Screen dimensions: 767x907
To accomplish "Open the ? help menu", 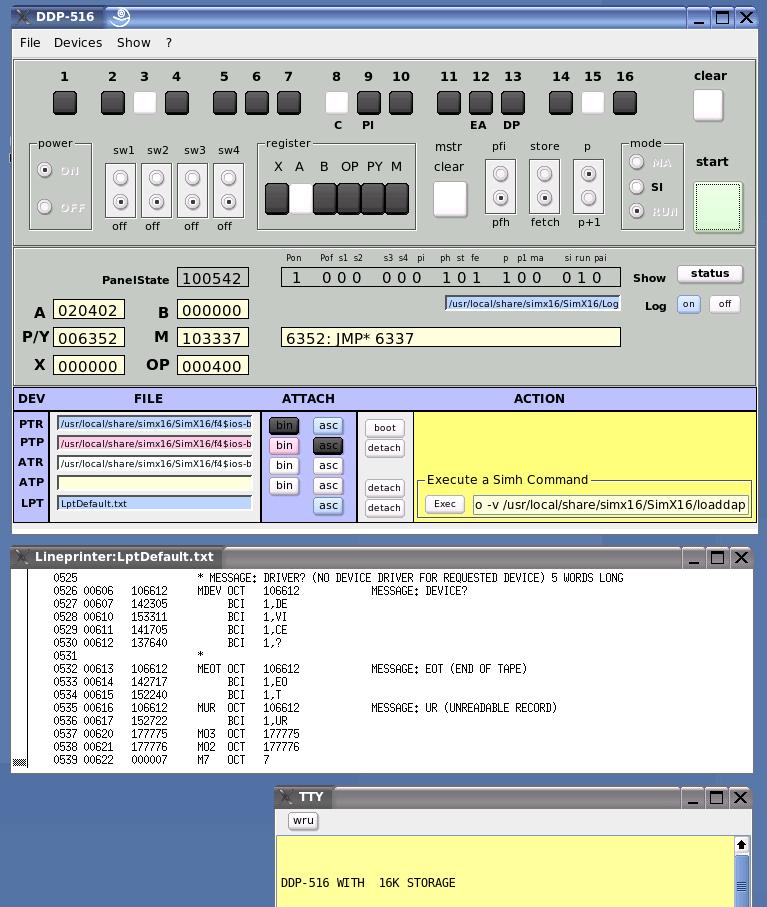I will coord(168,43).
